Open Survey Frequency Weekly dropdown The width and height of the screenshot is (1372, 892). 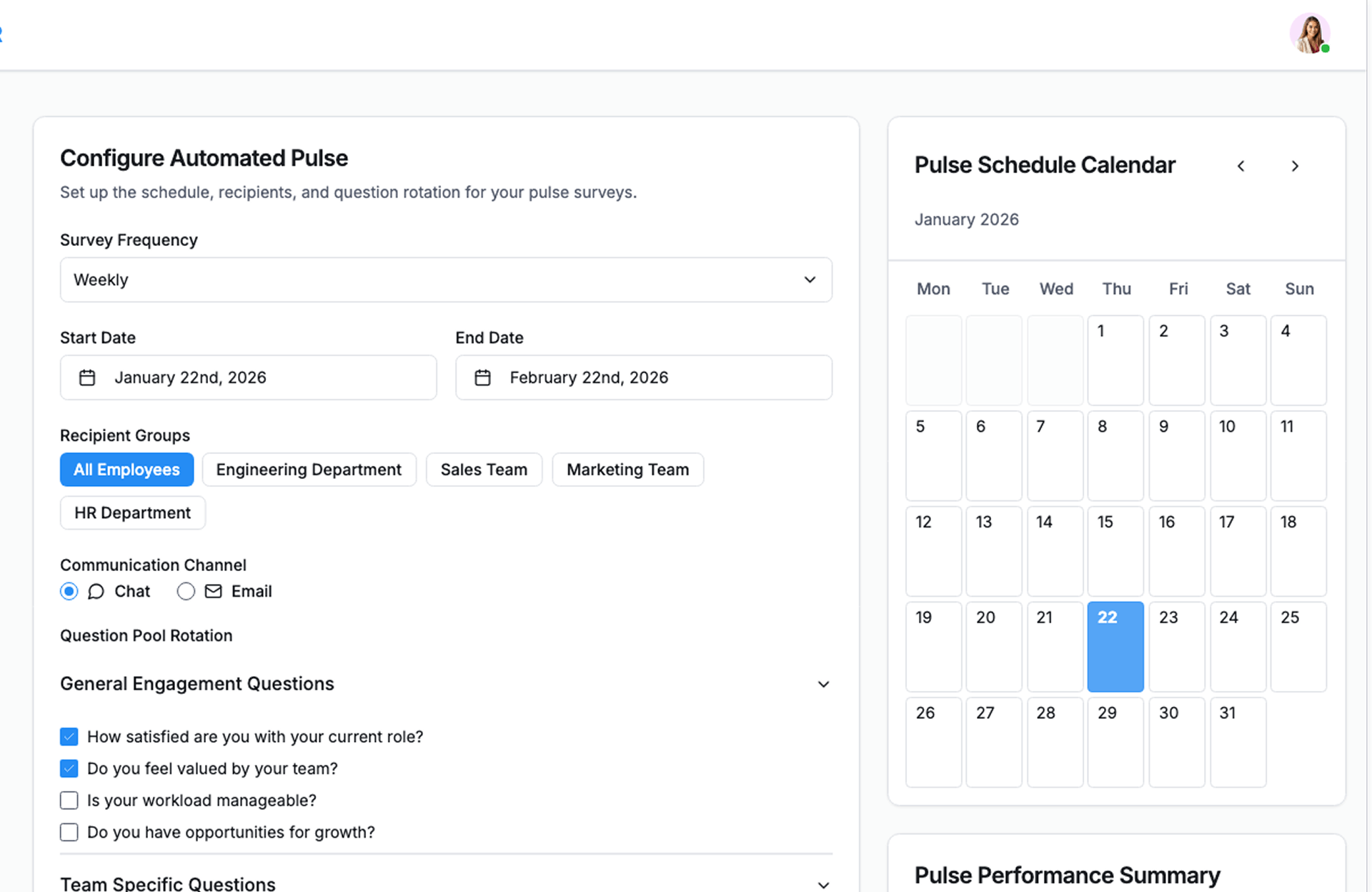(446, 279)
